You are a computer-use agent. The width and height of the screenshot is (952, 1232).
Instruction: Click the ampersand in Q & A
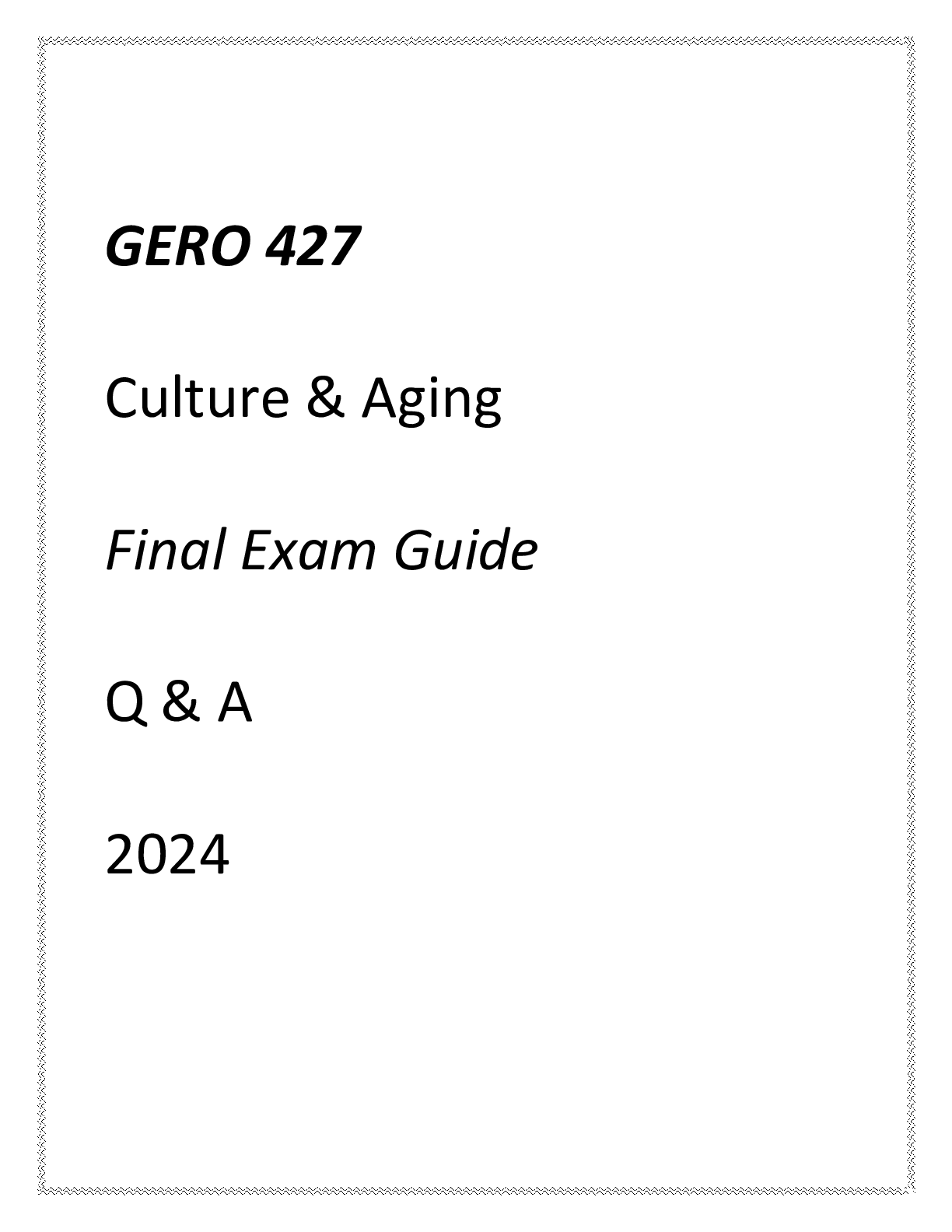pos(180,702)
